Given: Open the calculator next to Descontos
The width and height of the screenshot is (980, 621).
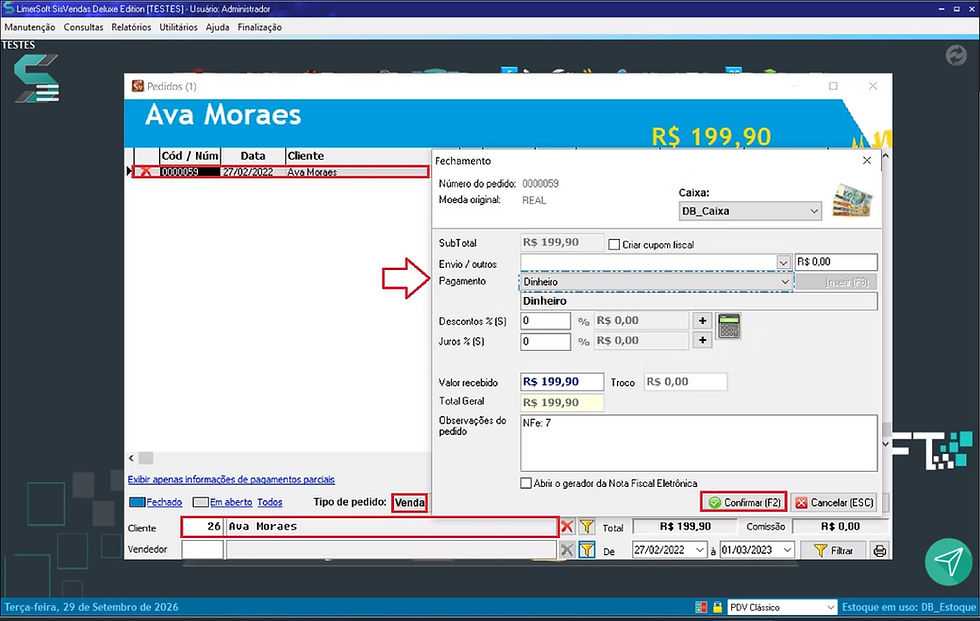Looking at the screenshot, I should (x=729, y=325).
